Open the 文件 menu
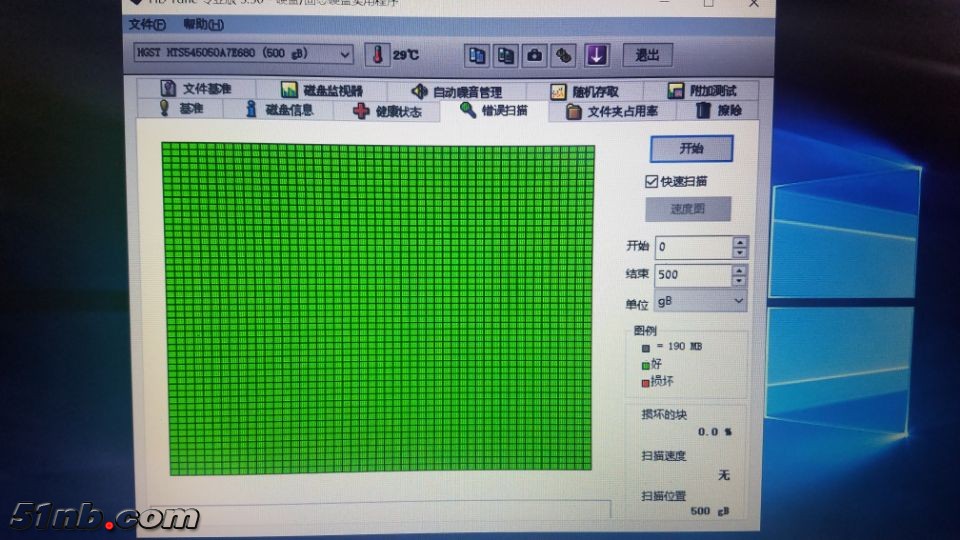The image size is (960, 540). coord(146,24)
